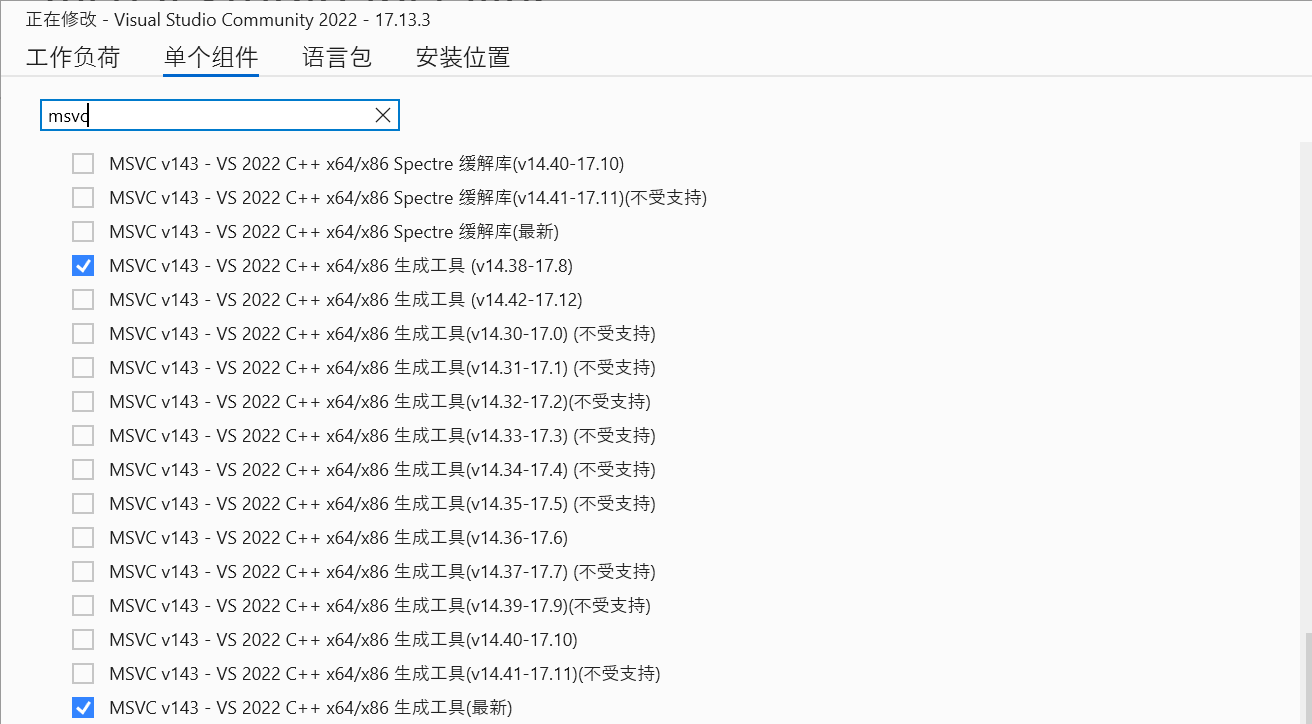This screenshot has height=724, width=1312.
Task: Check Spectre 缓解库(v14.40-17.10) component
Action: coord(83,163)
